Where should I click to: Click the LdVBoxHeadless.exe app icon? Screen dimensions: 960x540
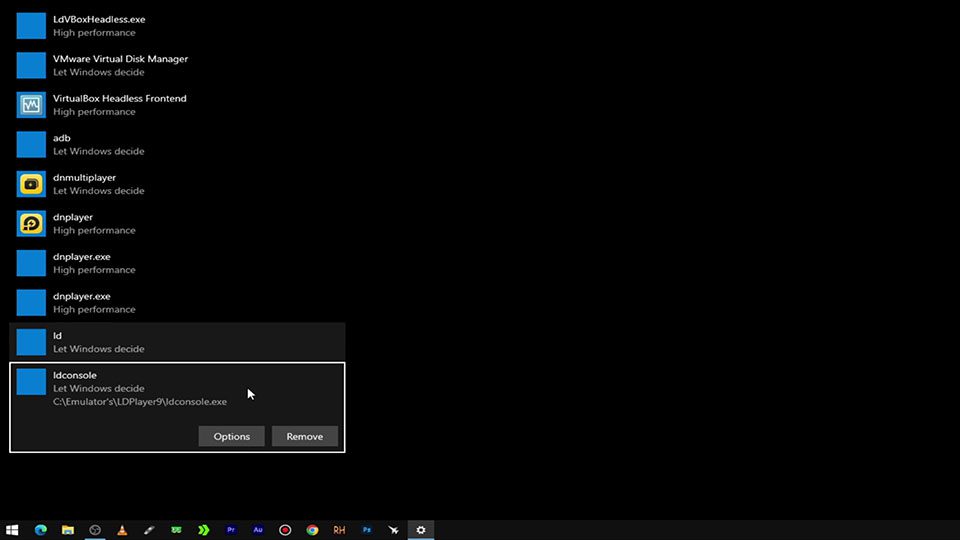point(31,26)
